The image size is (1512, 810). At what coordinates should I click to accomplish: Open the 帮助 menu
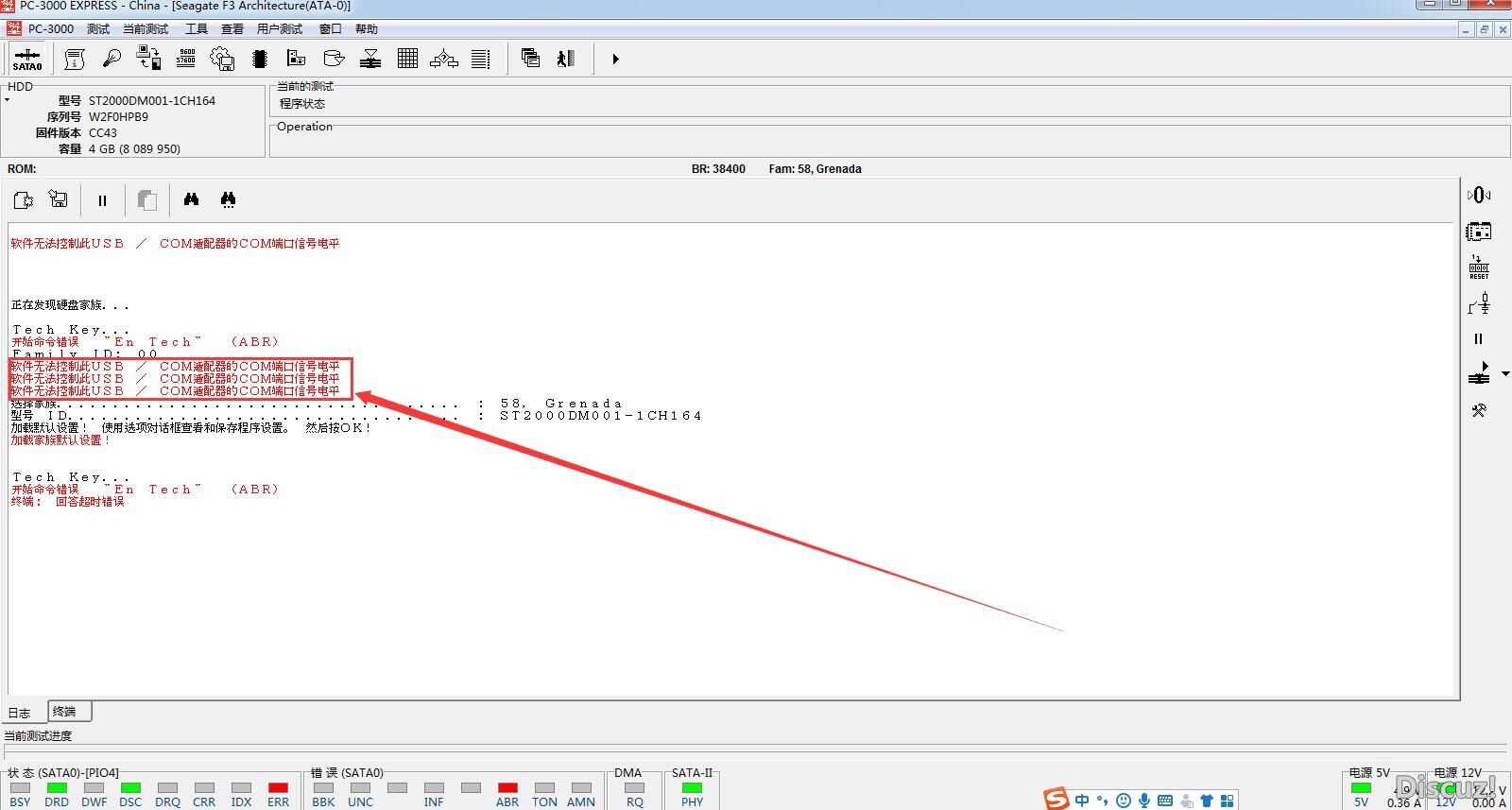click(x=367, y=28)
